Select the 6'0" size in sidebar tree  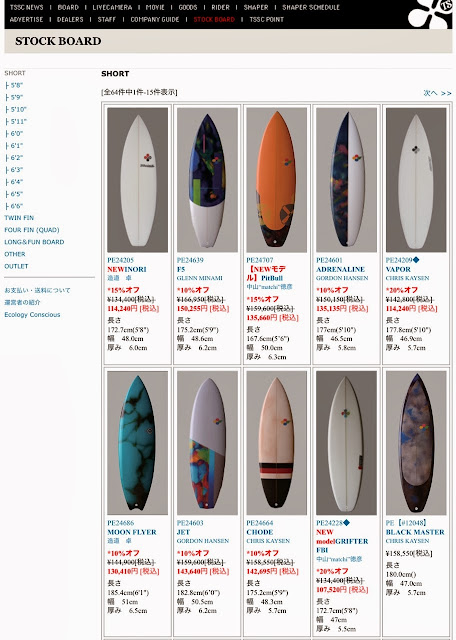point(14,133)
